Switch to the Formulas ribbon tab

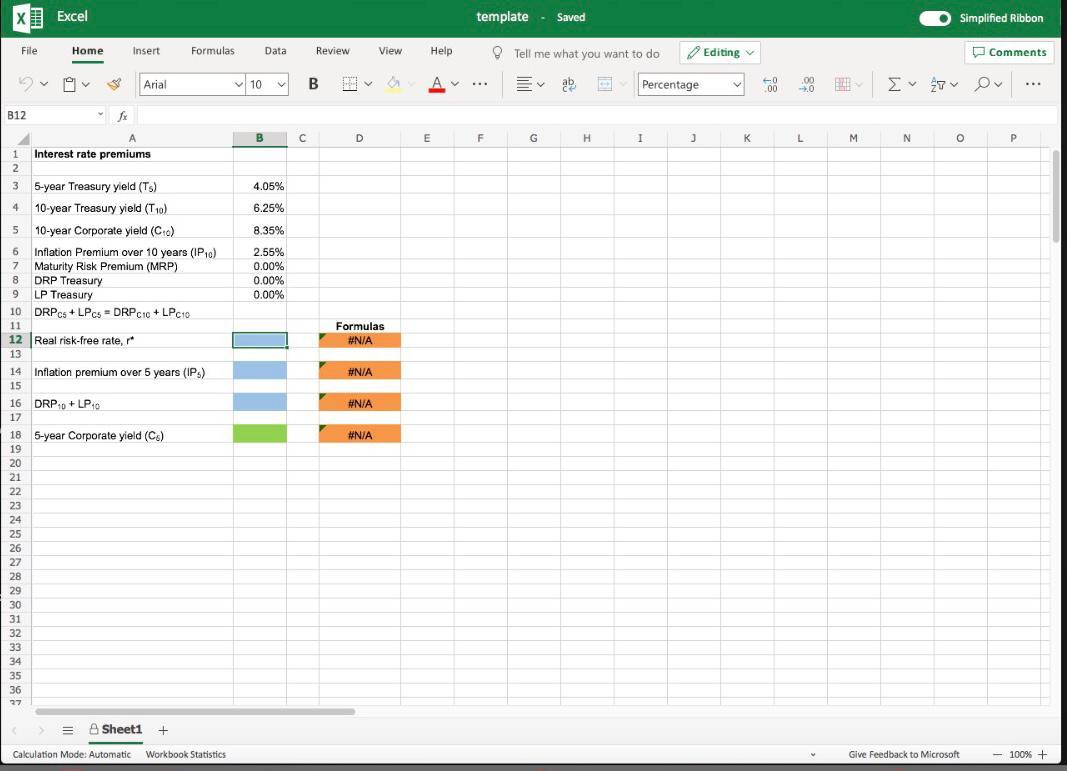coord(212,50)
